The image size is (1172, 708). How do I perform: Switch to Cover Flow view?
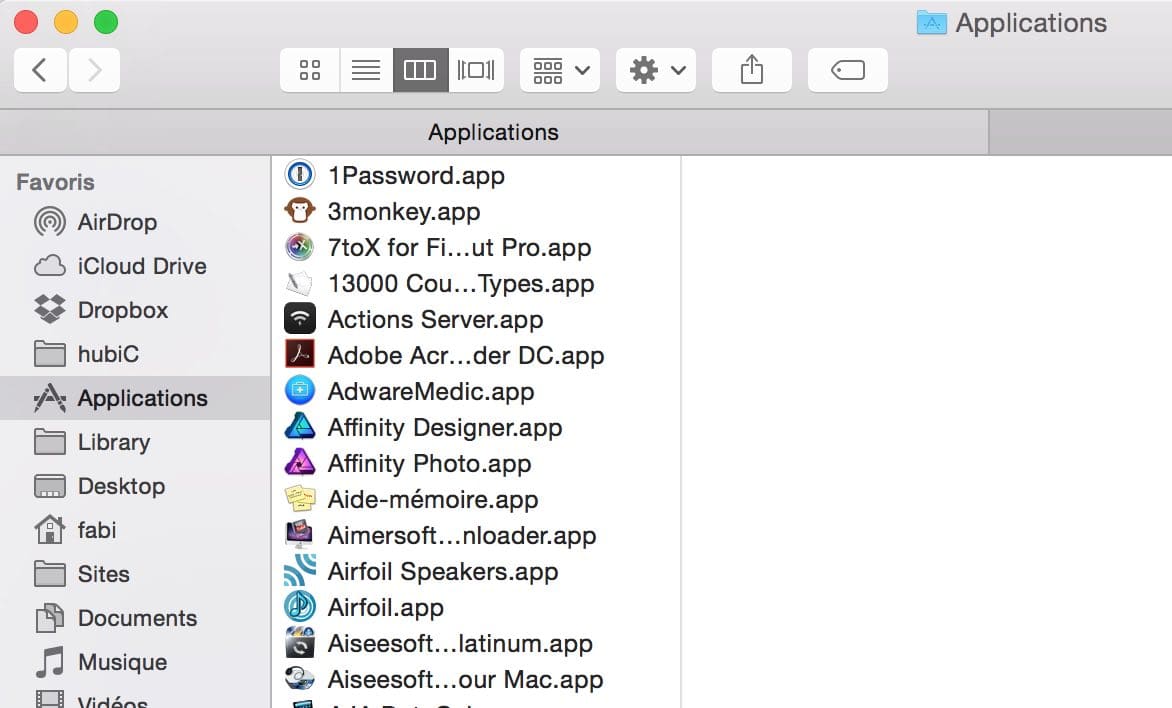click(476, 70)
